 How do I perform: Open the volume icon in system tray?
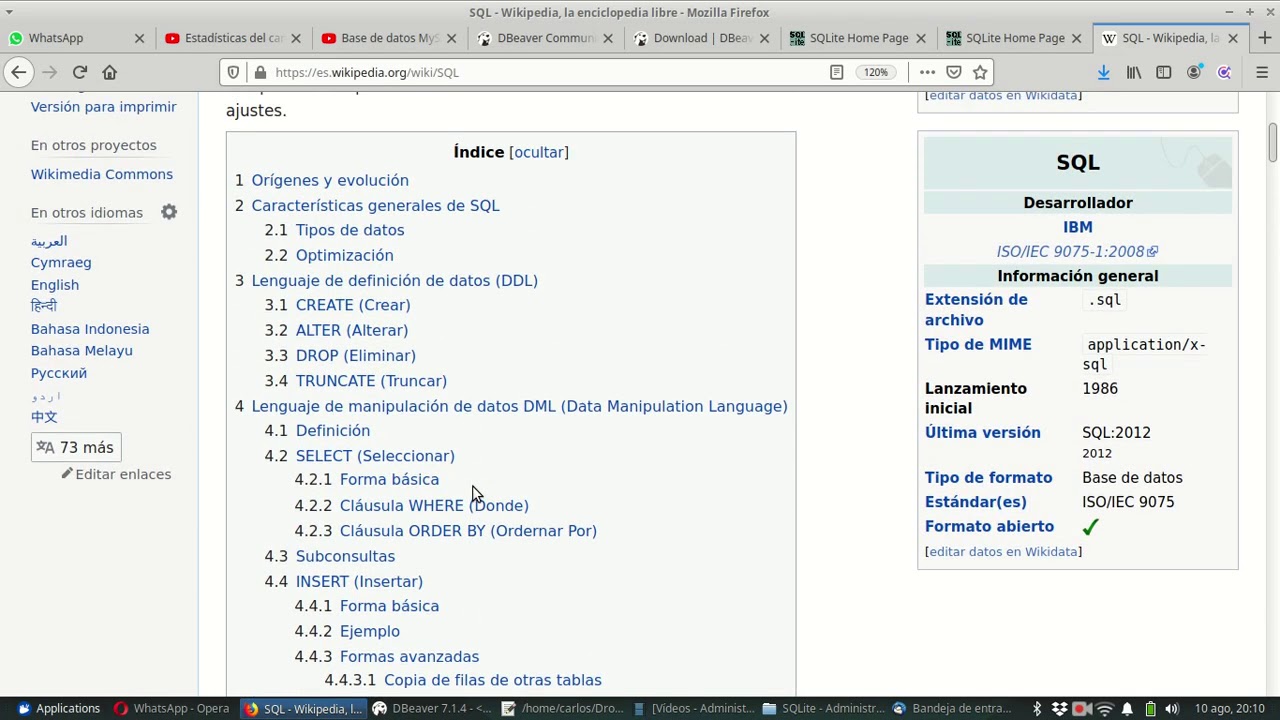[1171, 709]
